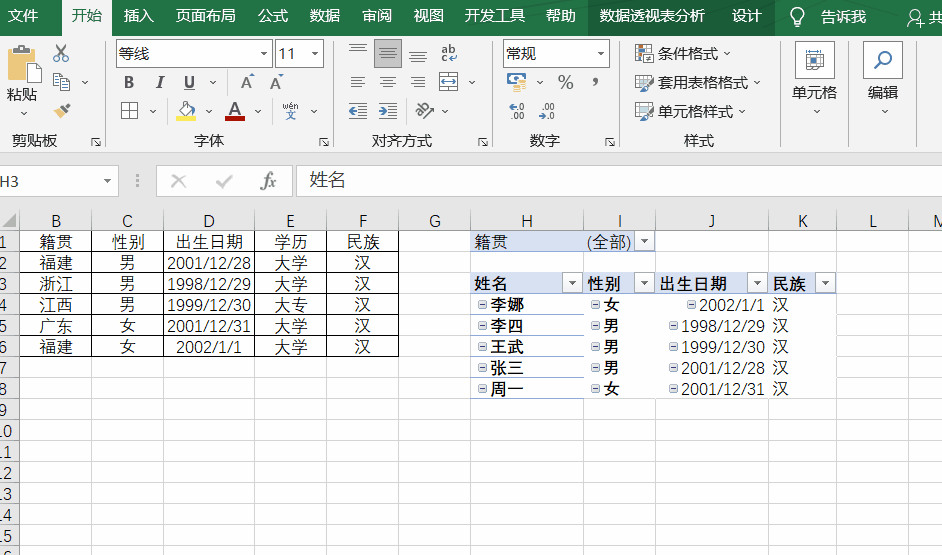The image size is (942, 555).
Task: Click the Accounting number format icon
Action: coord(517,82)
